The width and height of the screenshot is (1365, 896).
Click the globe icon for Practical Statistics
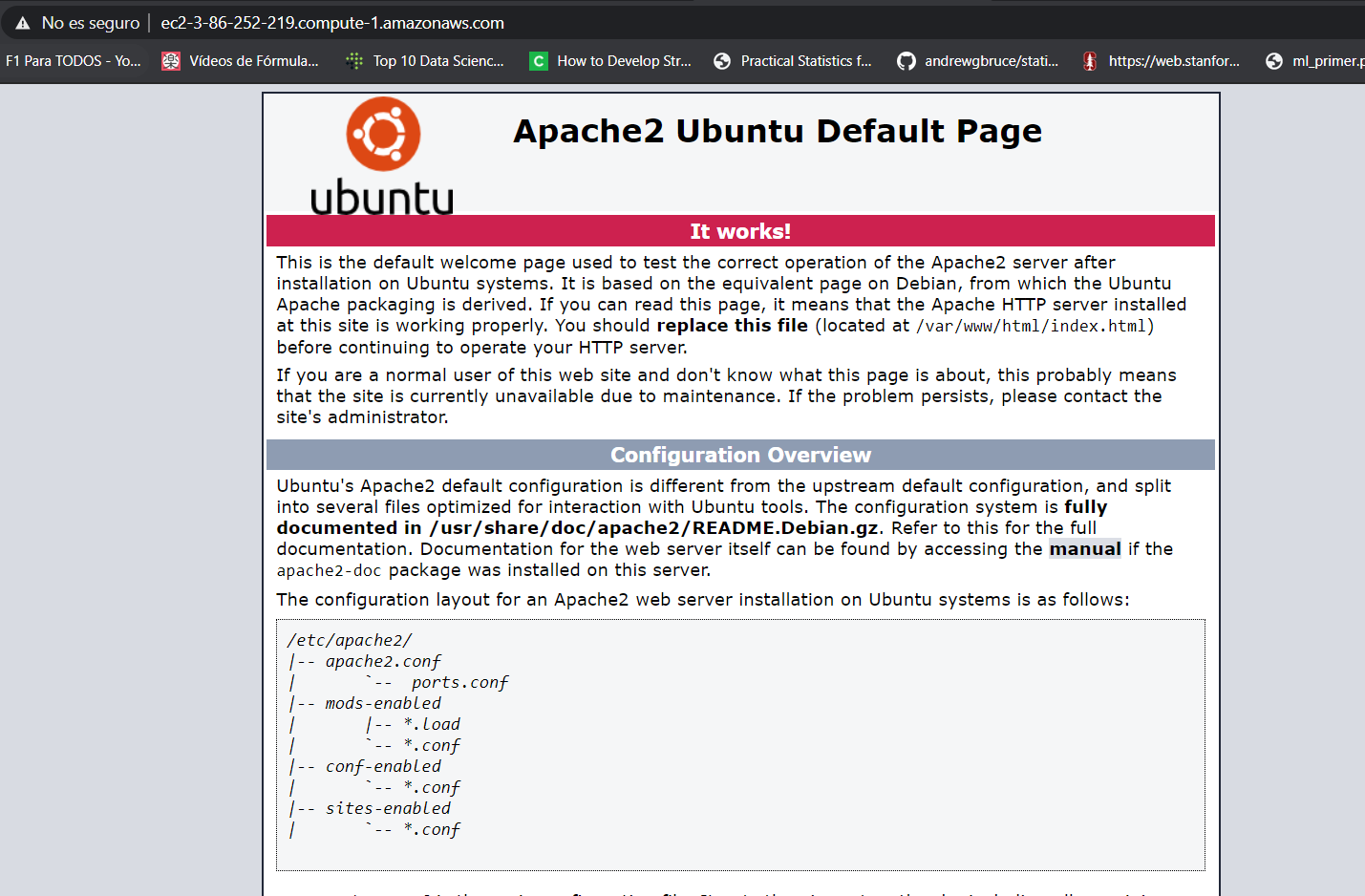tap(722, 61)
